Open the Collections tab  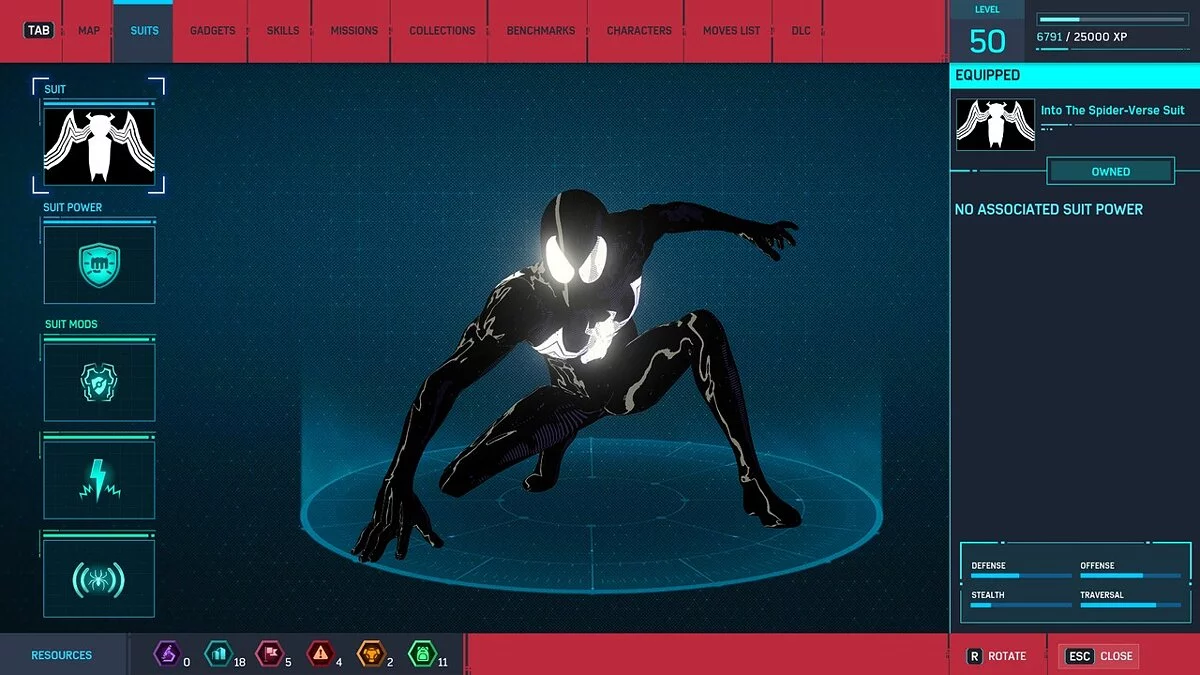(x=442, y=31)
